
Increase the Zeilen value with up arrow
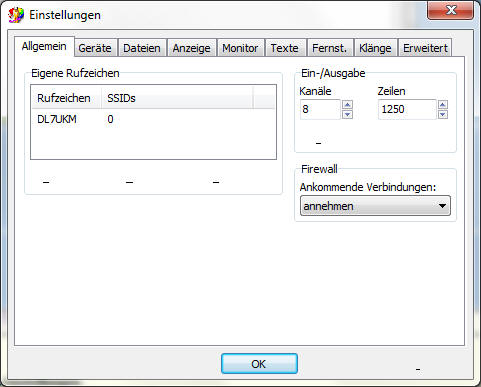443,105
